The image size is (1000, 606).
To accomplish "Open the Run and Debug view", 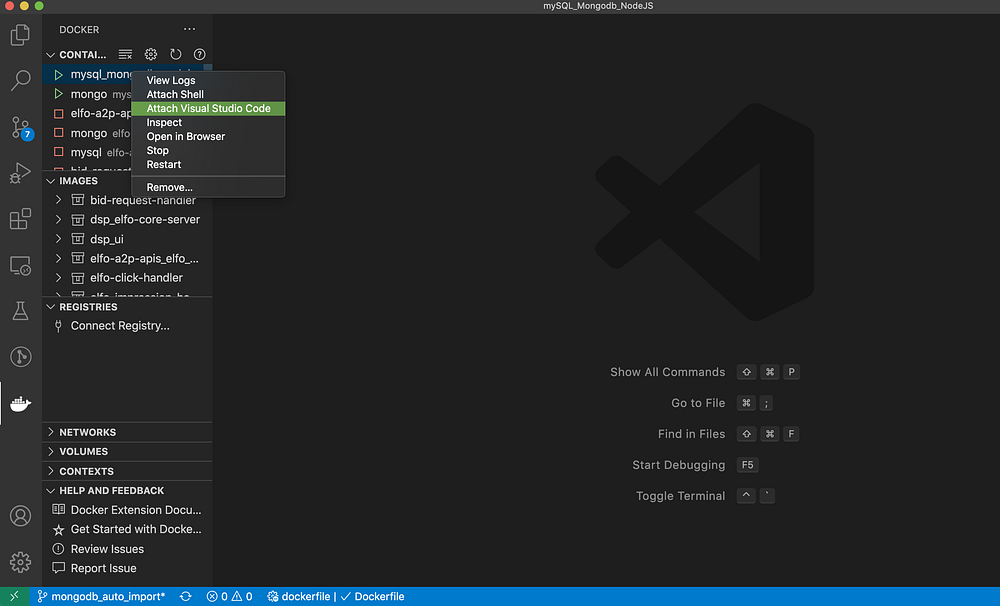I will point(20,173).
